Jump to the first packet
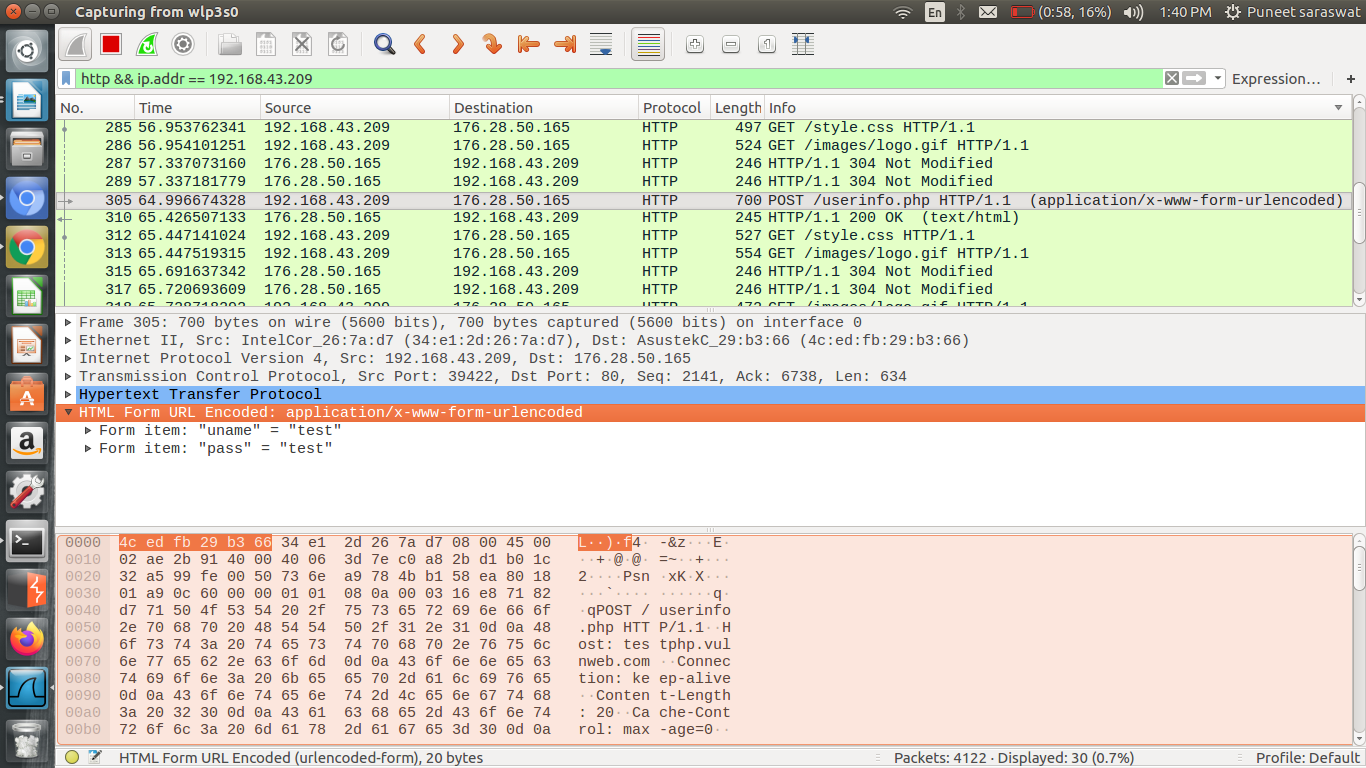The height and width of the screenshot is (768, 1366). pos(528,44)
